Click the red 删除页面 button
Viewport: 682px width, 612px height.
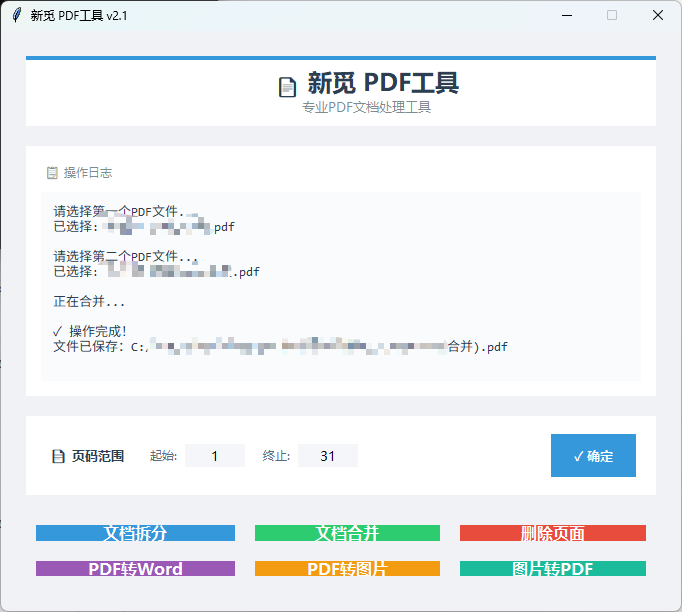click(553, 533)
